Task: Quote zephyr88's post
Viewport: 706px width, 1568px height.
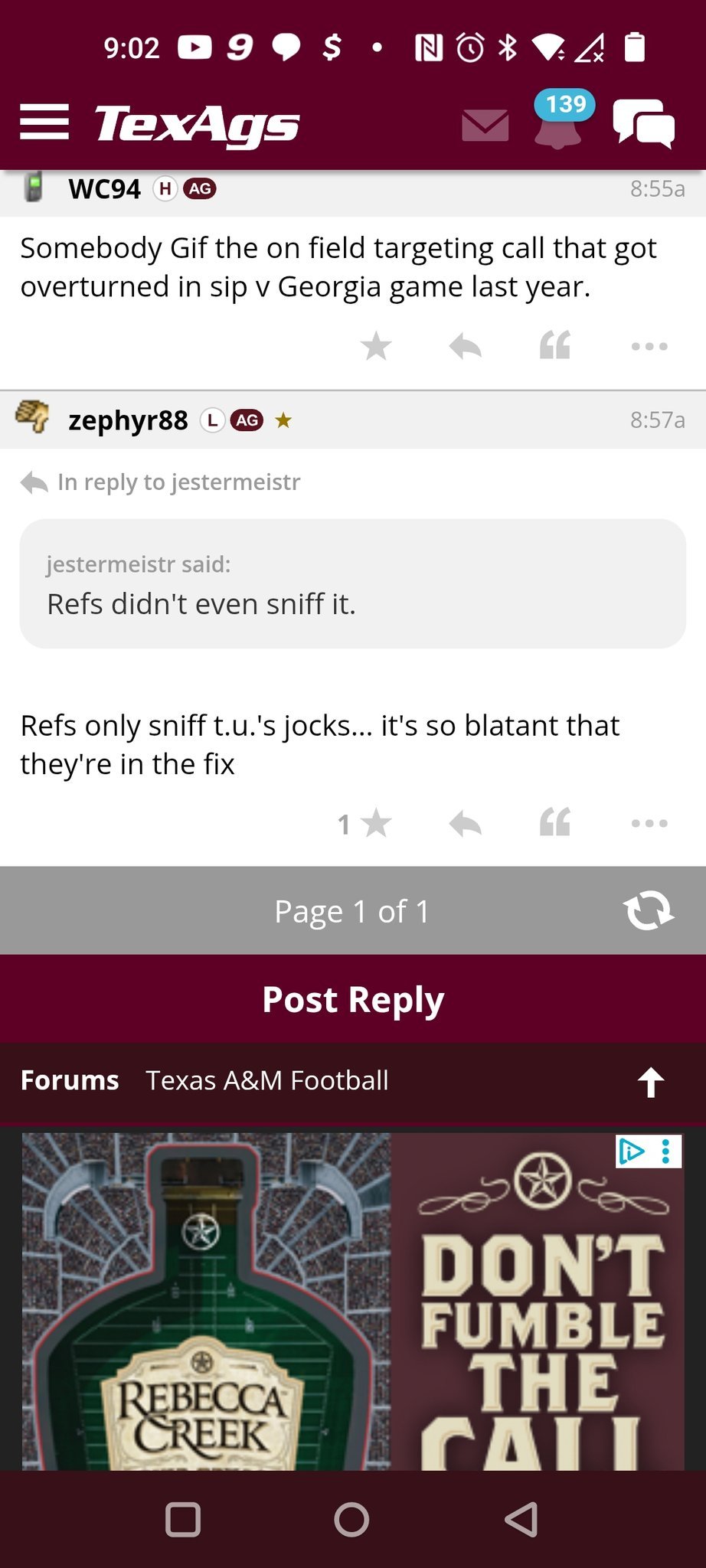Action: click(555, 824)
